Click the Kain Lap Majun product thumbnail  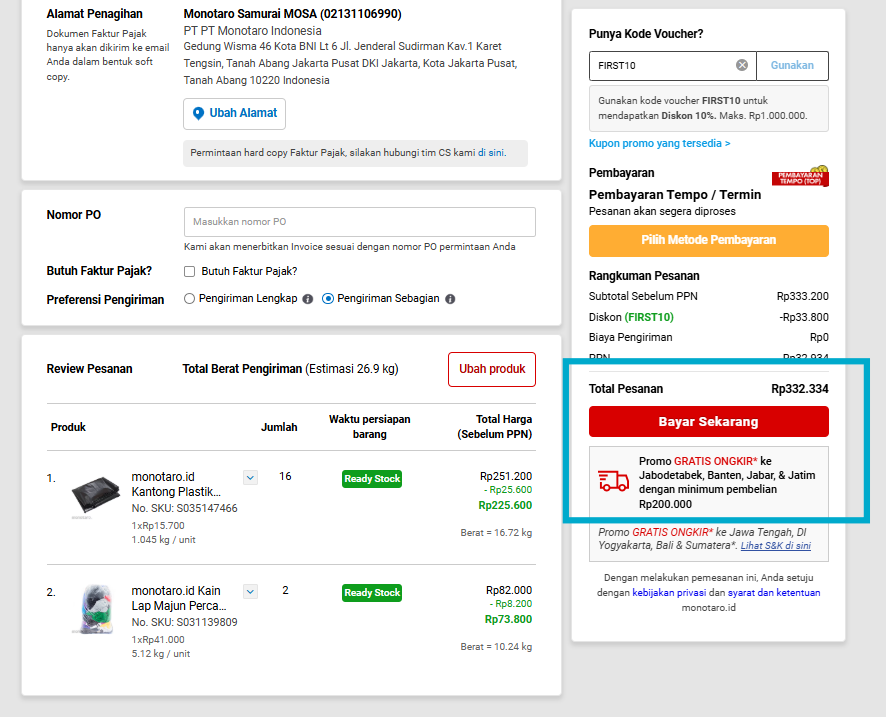click(x=95, y=609)
